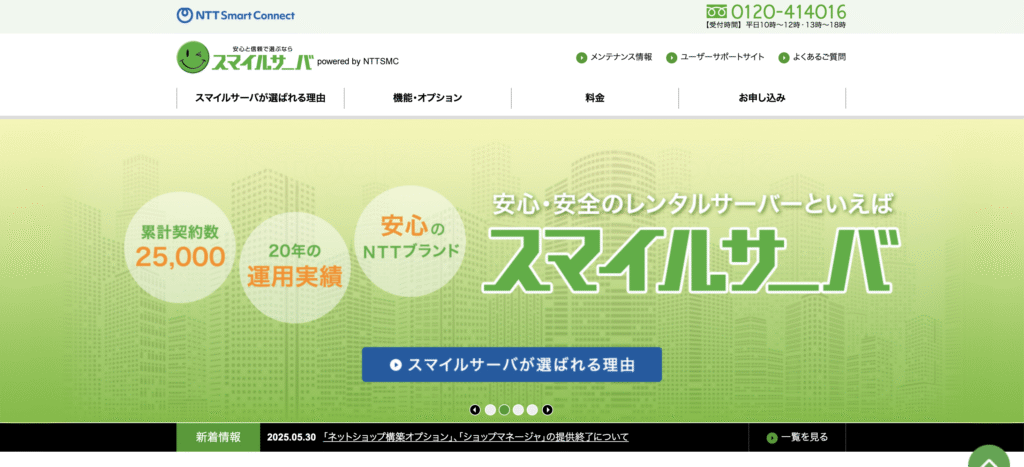Open お申し込み nav menu
The width and height of the screenshot is (1024, 467).
click(762, 98)
